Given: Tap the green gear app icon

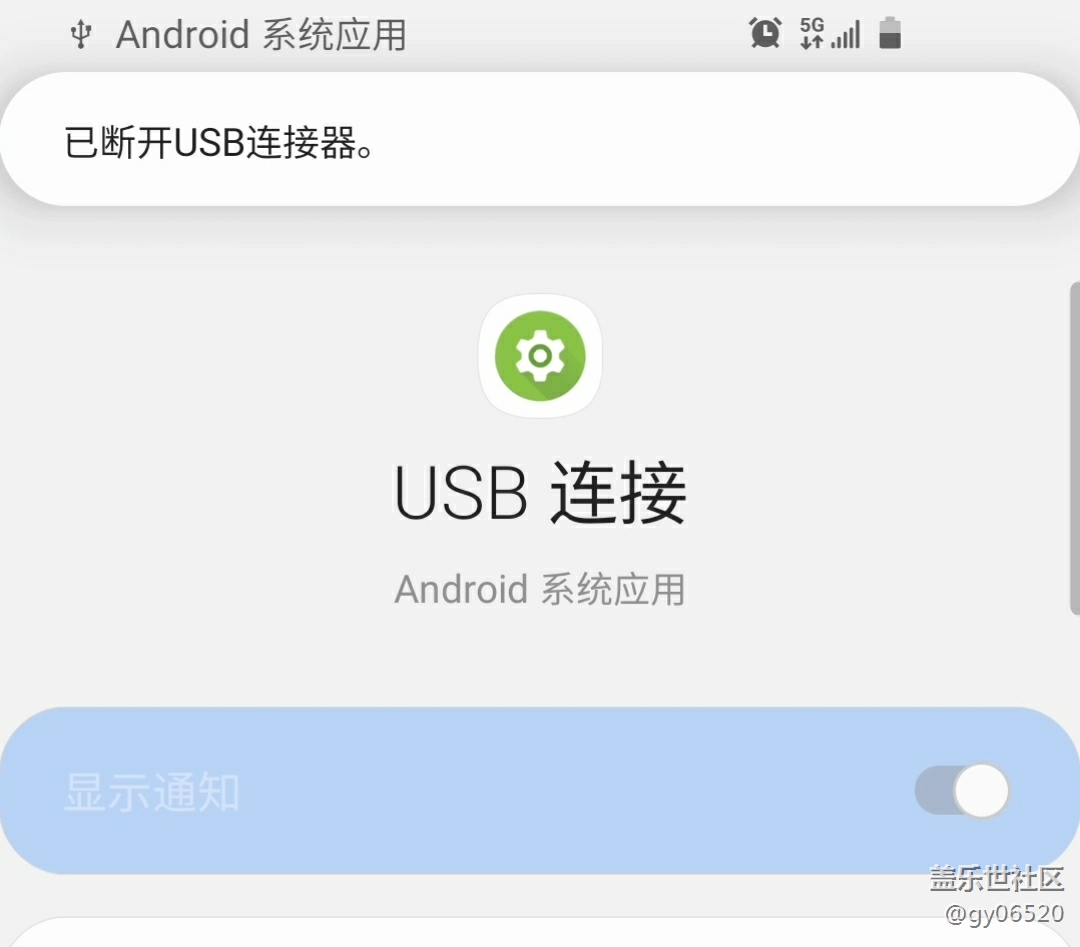Looking at the screenshot, I should [540, 356].
